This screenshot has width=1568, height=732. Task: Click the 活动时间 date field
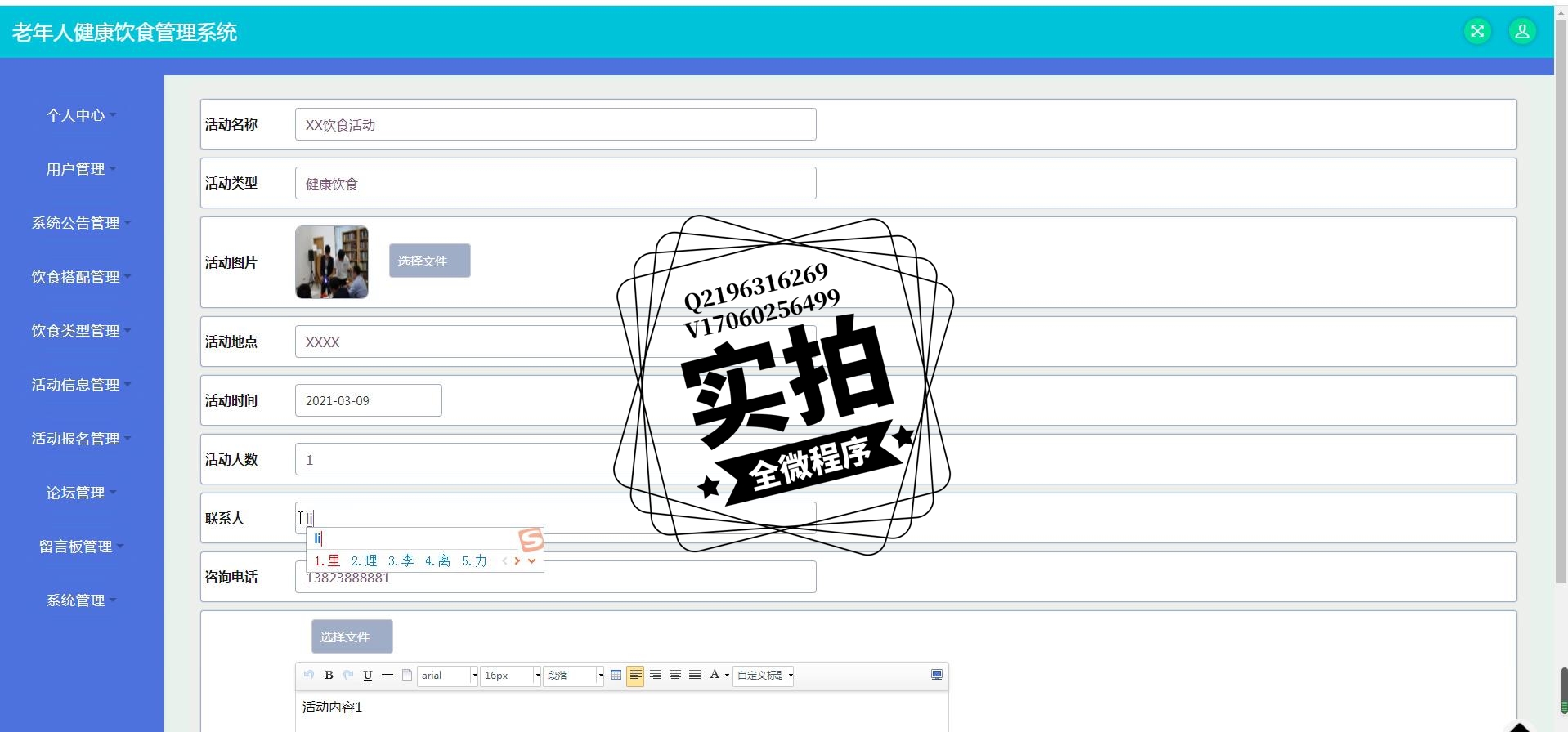click(368, 400)
